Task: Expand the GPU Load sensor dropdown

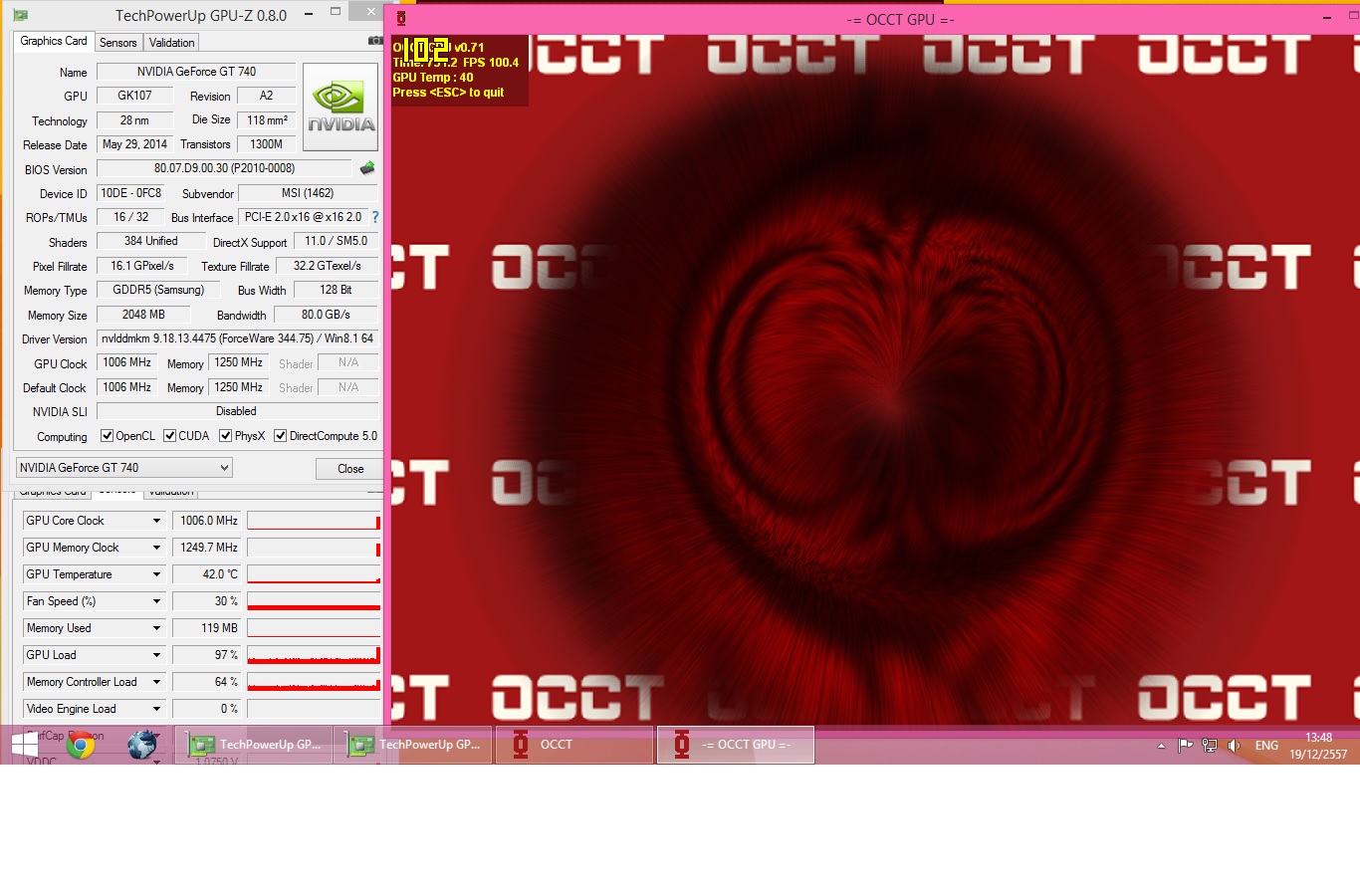Action: click(x=156, y=655)
